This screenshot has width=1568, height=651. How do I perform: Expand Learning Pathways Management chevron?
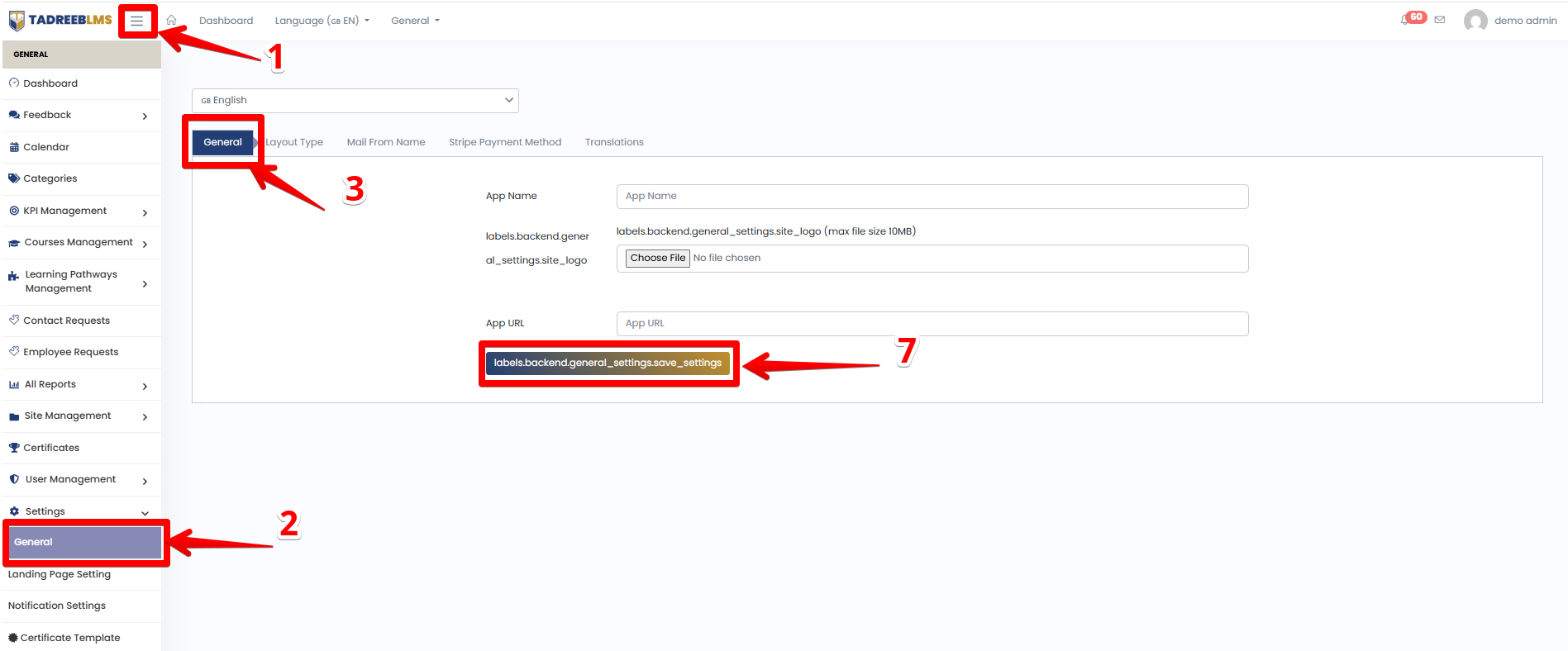[145, 284]
